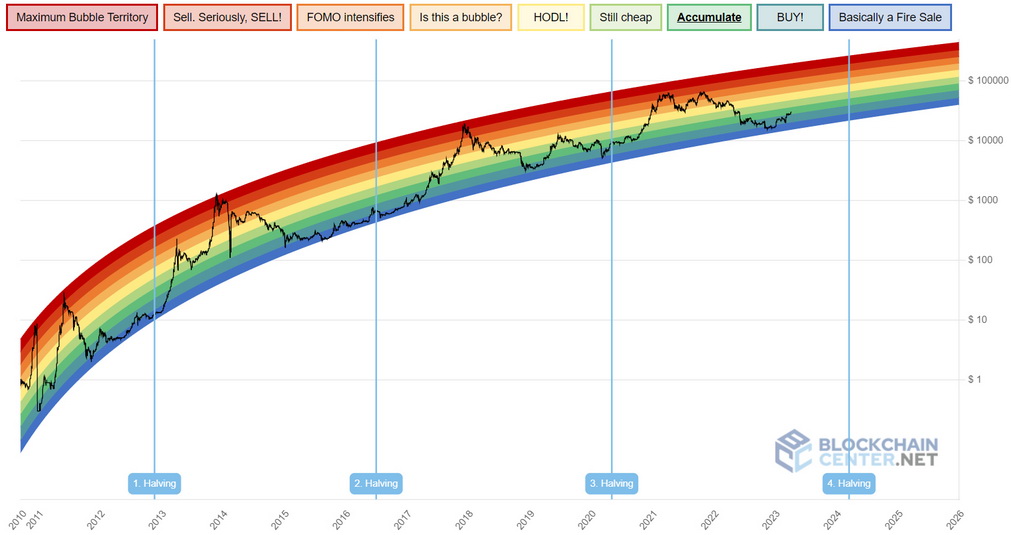Toggle the Still cheap legend entry
1011x535 pixels.
tap(625, 18)
